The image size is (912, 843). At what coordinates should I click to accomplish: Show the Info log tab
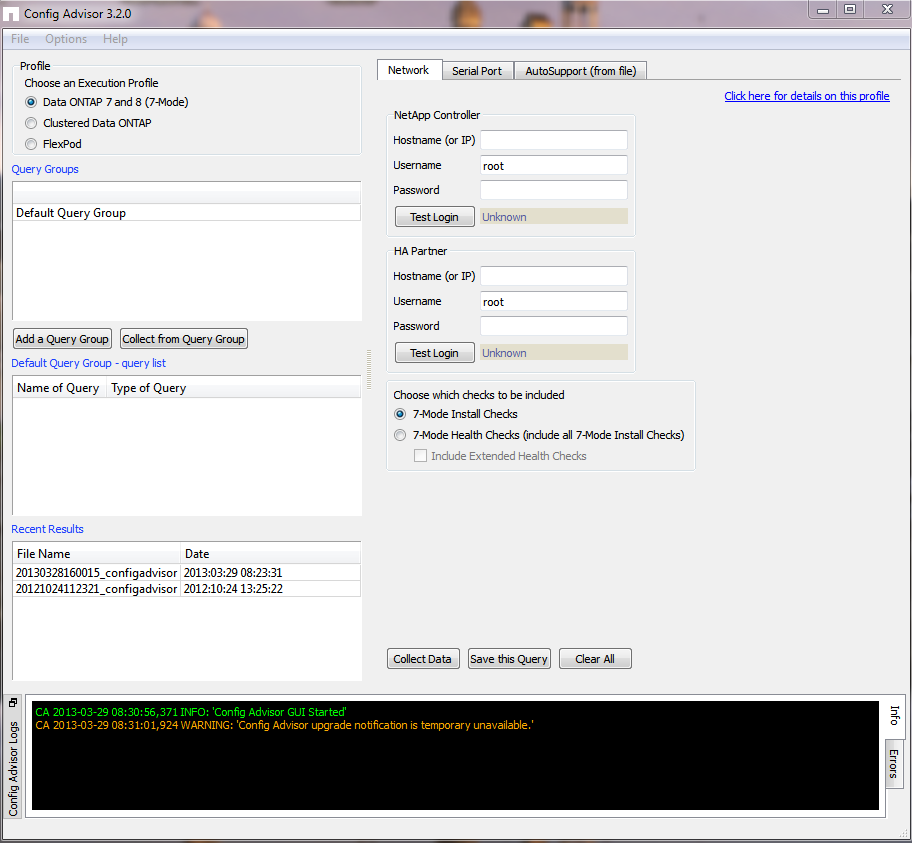[895, 716]
